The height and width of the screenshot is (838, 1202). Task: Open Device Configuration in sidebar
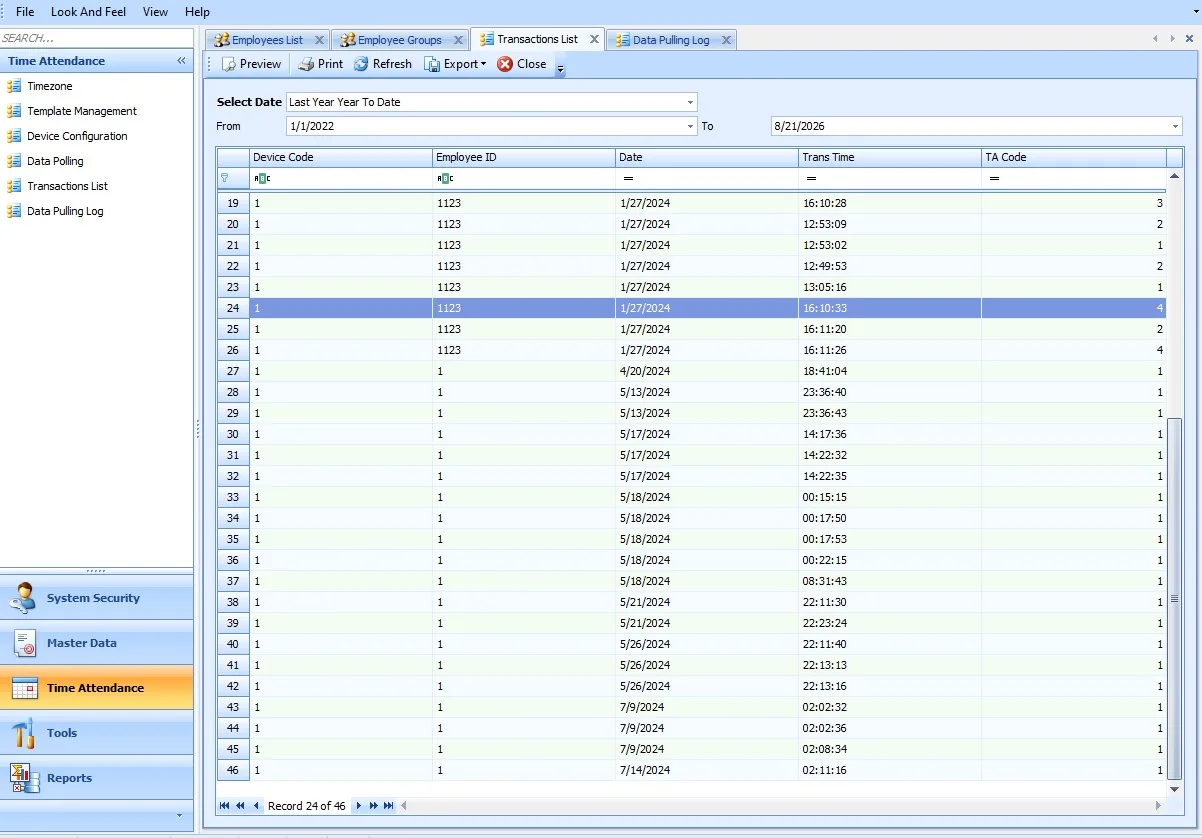click(x=77, y=136)
